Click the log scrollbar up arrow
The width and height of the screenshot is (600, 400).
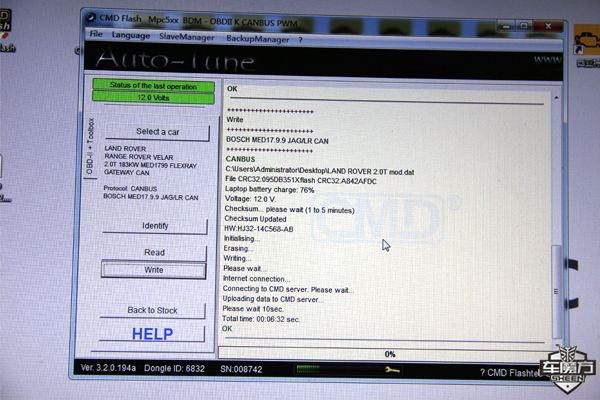(x=556, y=98)
